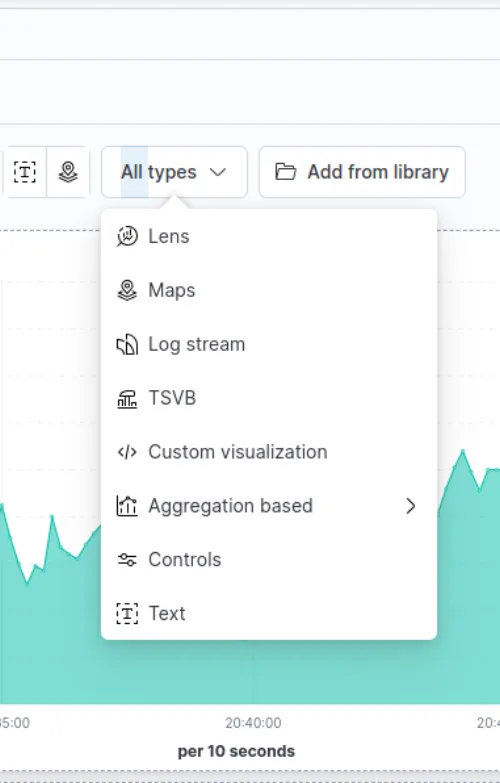
Task: Click the Controls sliders icon
Action: 127,560
